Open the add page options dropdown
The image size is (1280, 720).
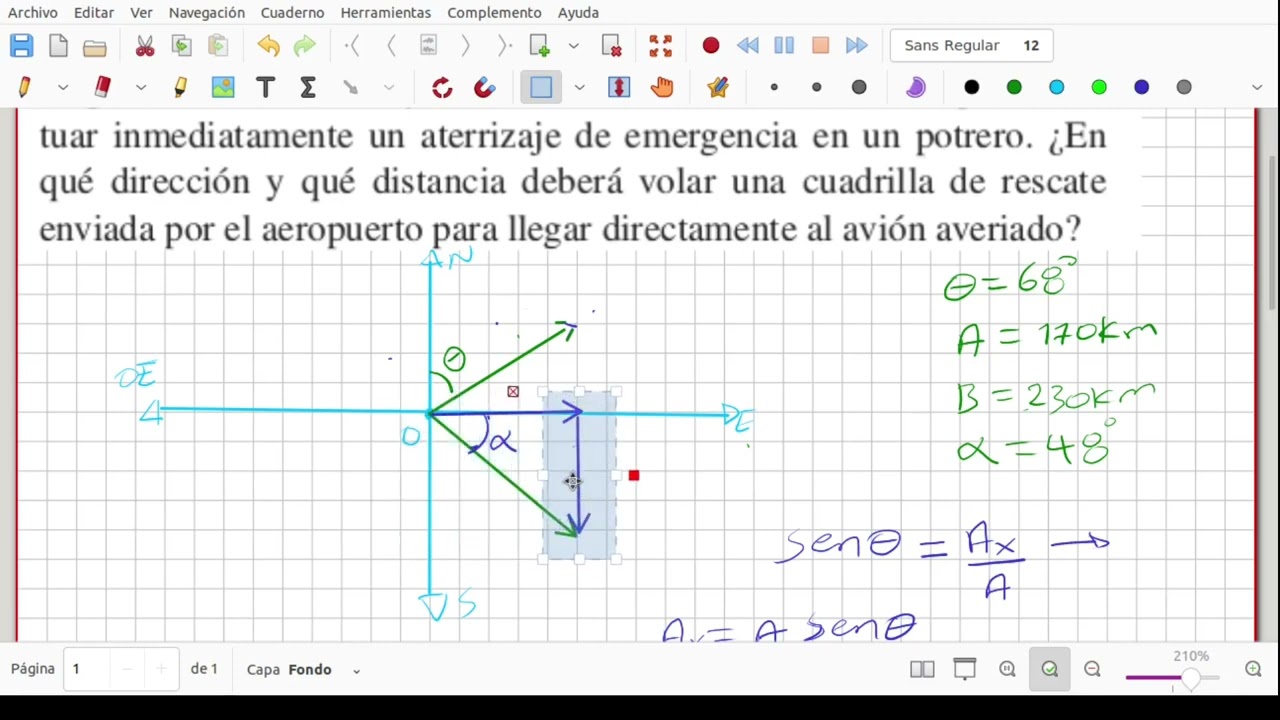tap(574, 45)
